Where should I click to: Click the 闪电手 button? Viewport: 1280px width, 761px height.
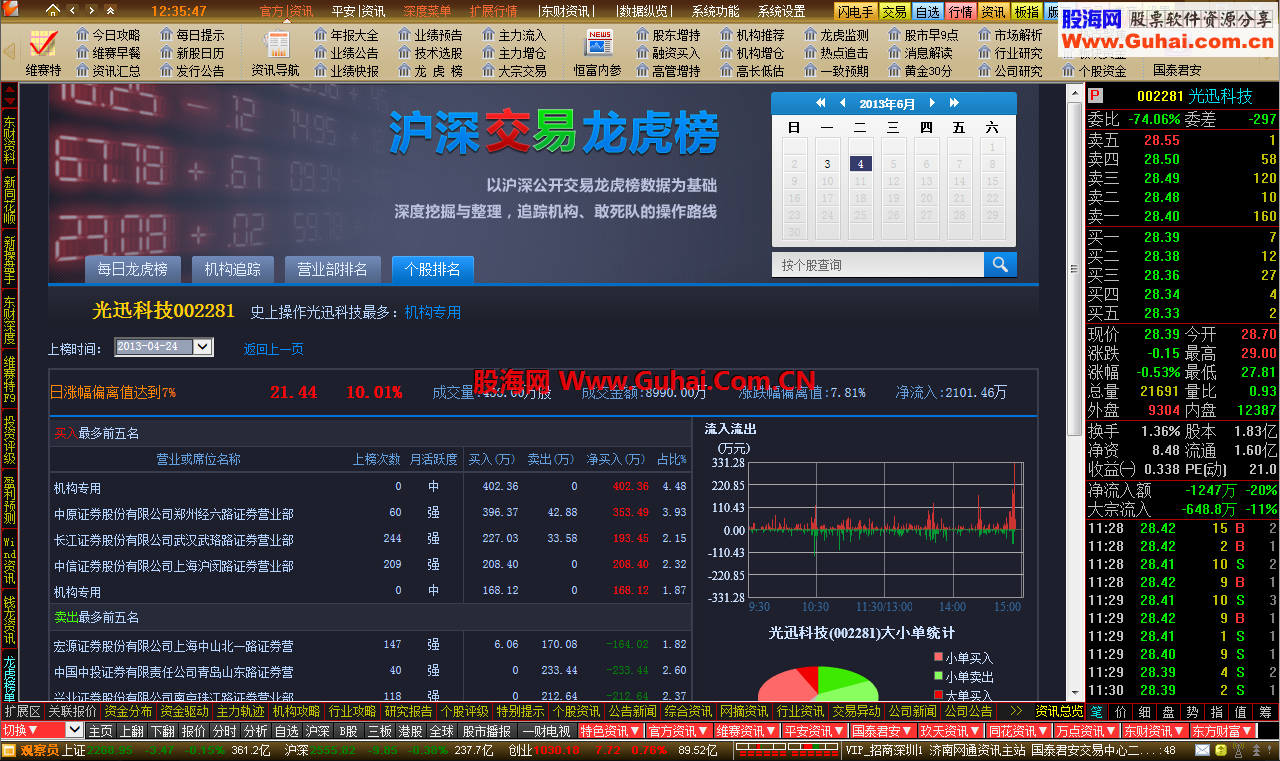click(x=856, y=12)
